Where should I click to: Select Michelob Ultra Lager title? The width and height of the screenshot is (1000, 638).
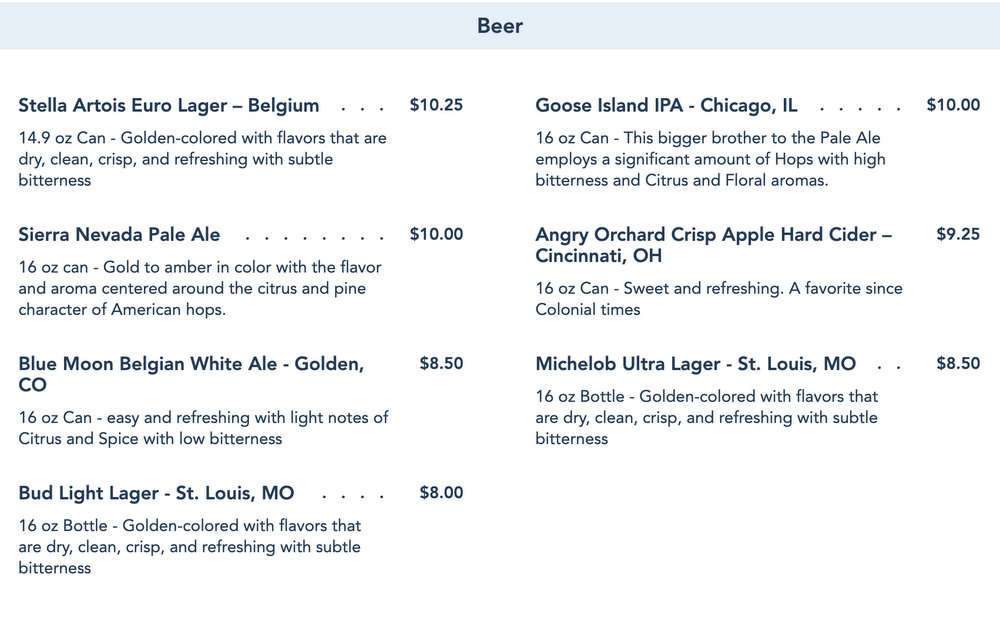[695, 364]
